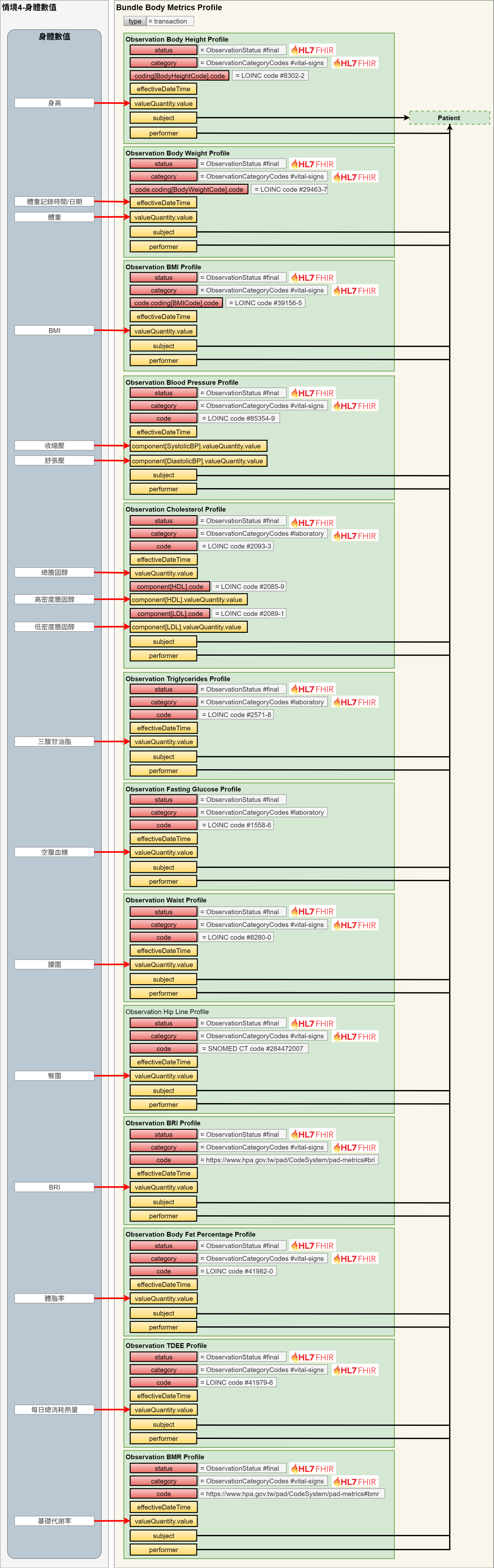Select component[SystolicBP].valueQuantity.value element

(198, 446)
